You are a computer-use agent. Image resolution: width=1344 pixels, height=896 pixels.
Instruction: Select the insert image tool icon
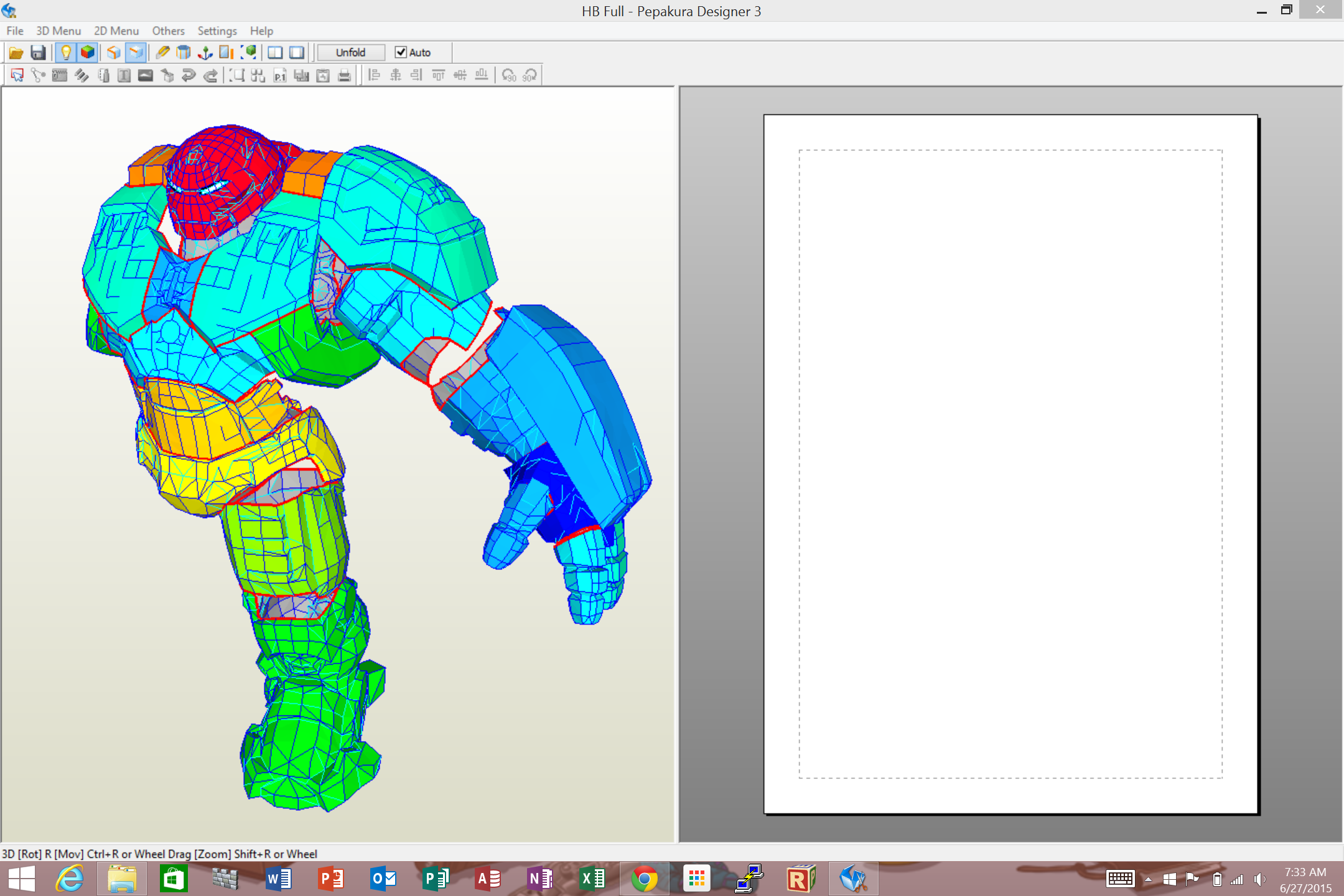pyautogui.click(x=146, y=75)
